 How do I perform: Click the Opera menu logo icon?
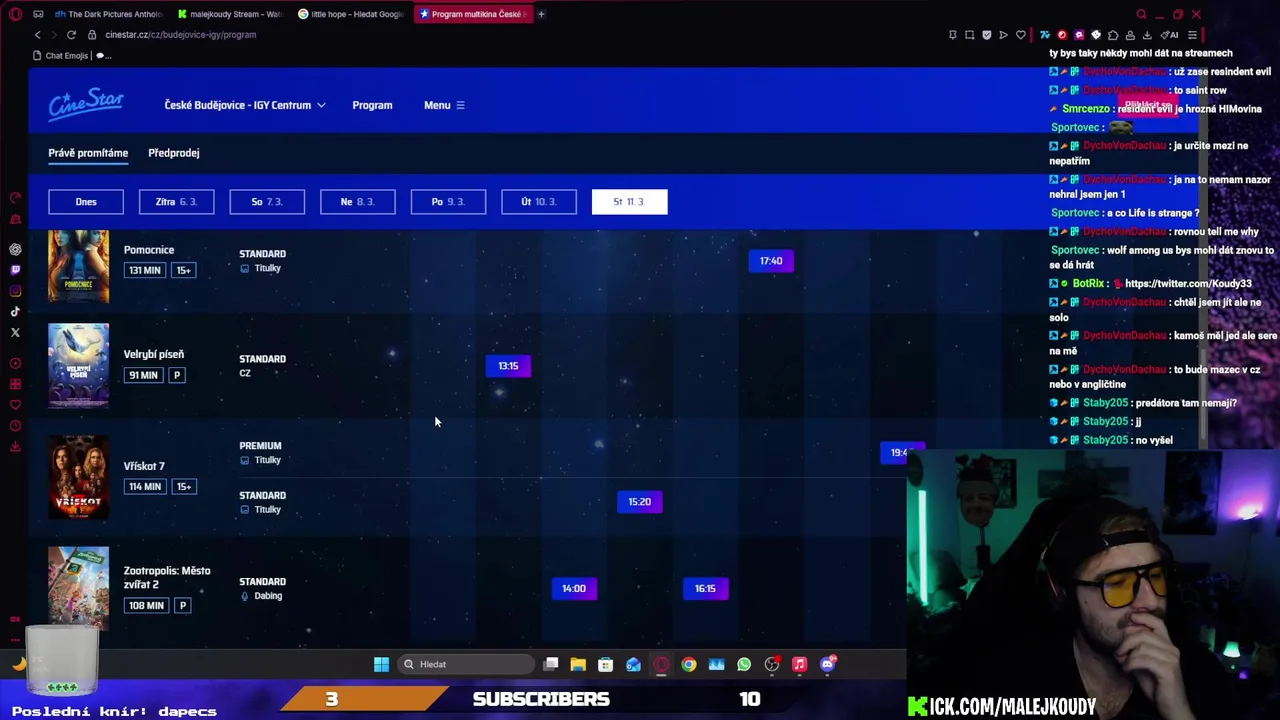(15, 14)
